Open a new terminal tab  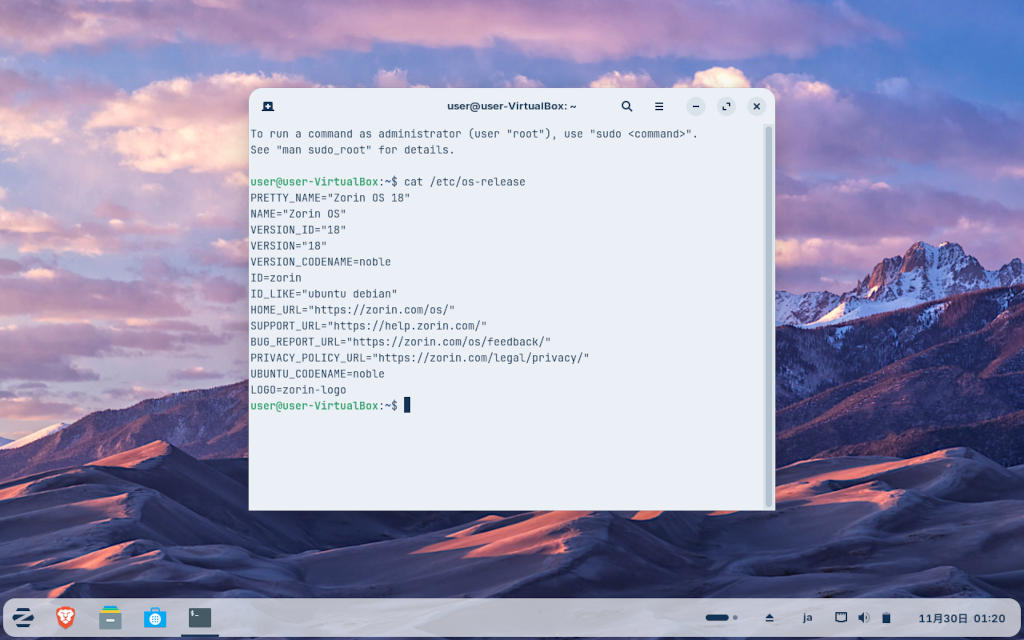tap(268, 106)
